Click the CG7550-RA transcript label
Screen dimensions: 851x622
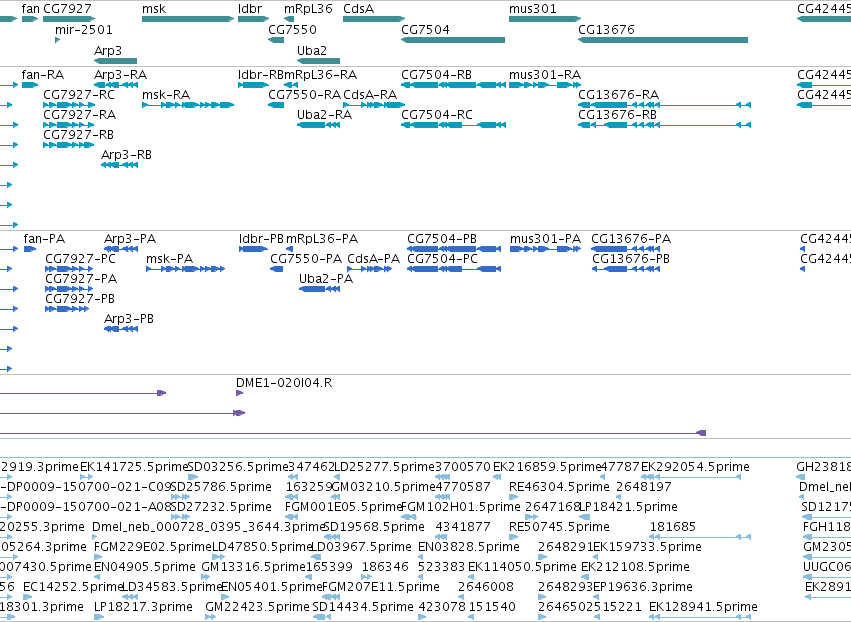pos(304,94)
